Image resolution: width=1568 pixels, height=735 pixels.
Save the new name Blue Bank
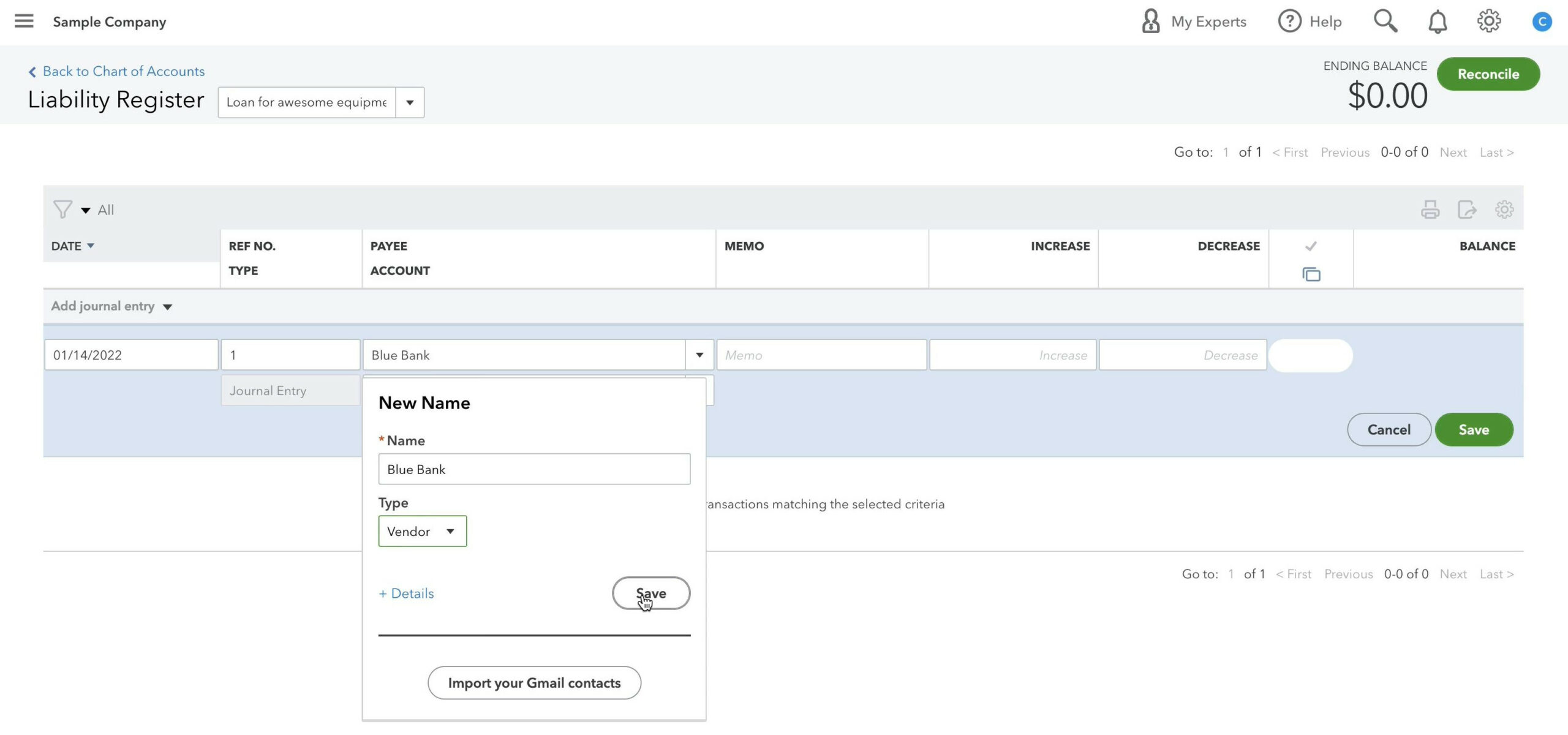[x=651, y=593]
